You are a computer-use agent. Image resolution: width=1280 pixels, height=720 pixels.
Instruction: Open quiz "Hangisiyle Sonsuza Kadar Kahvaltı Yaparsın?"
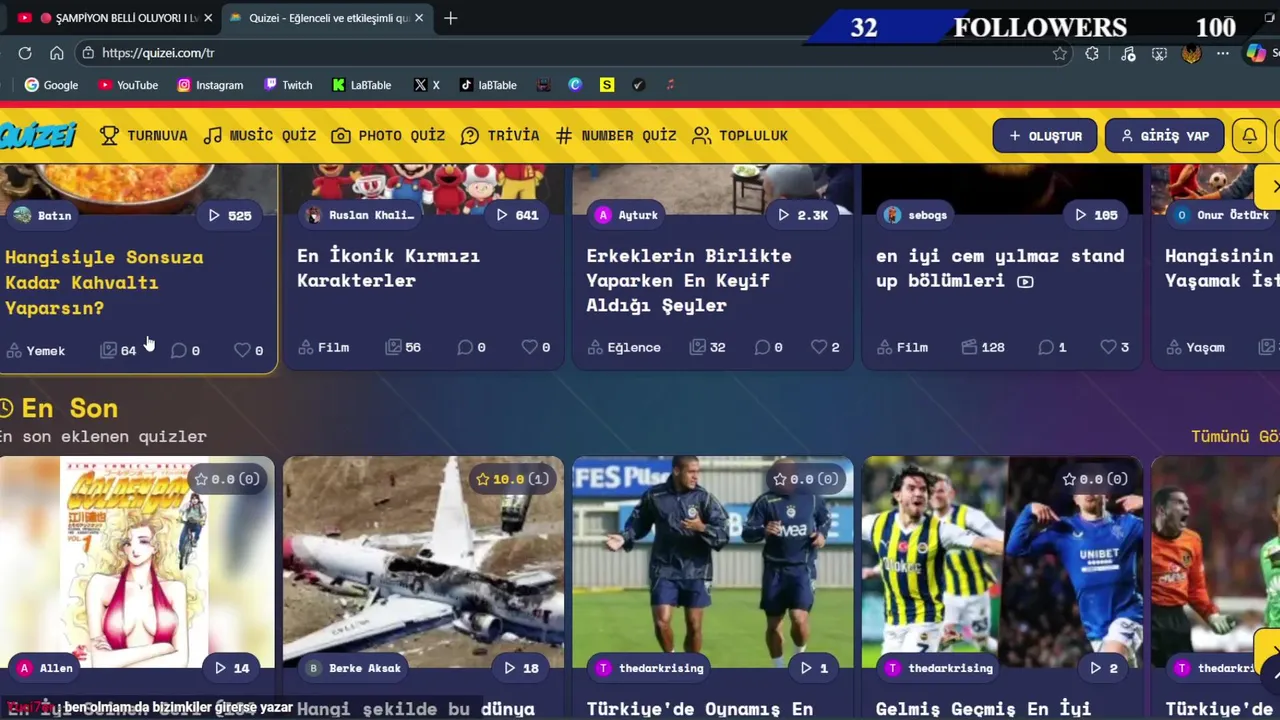click(x=104, y=282)
